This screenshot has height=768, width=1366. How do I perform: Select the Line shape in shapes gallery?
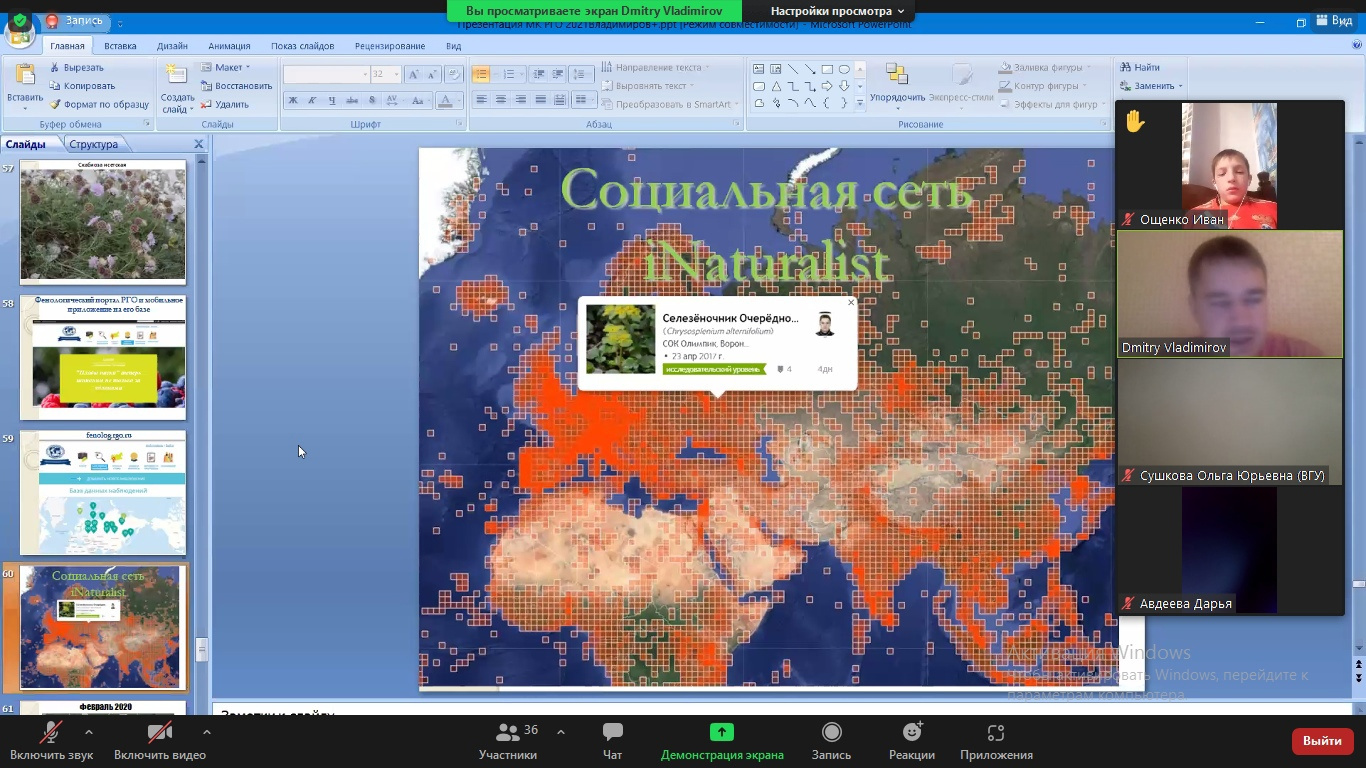(793, 69)
